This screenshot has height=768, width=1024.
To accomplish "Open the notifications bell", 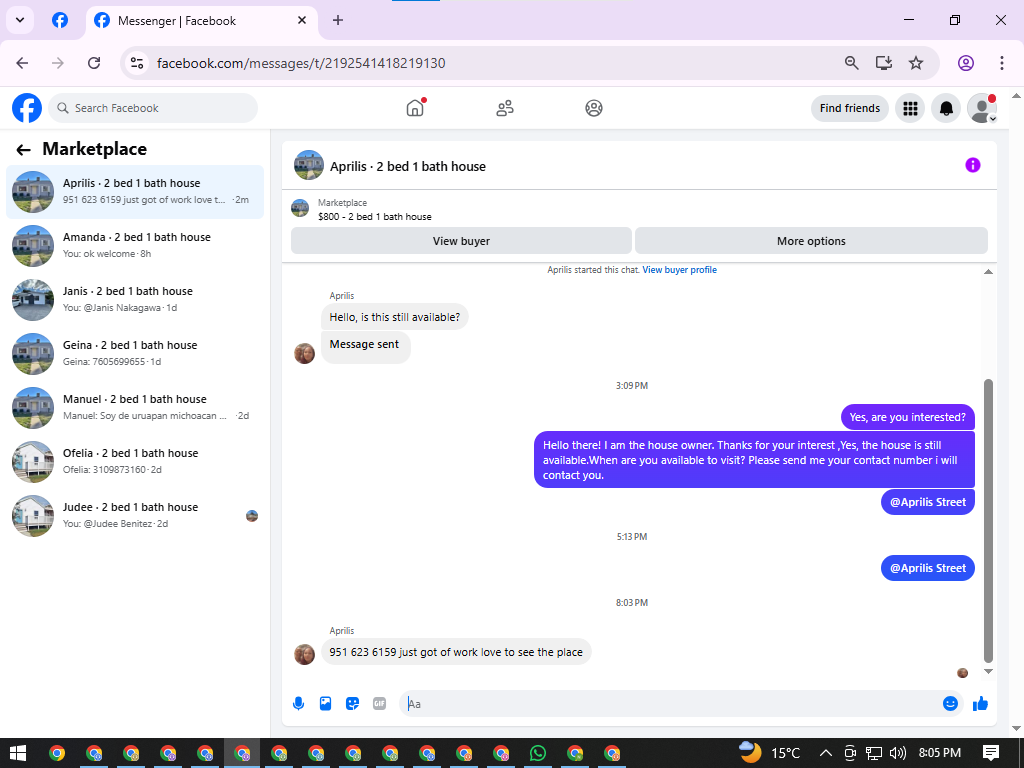I will [x=946, y=108].
